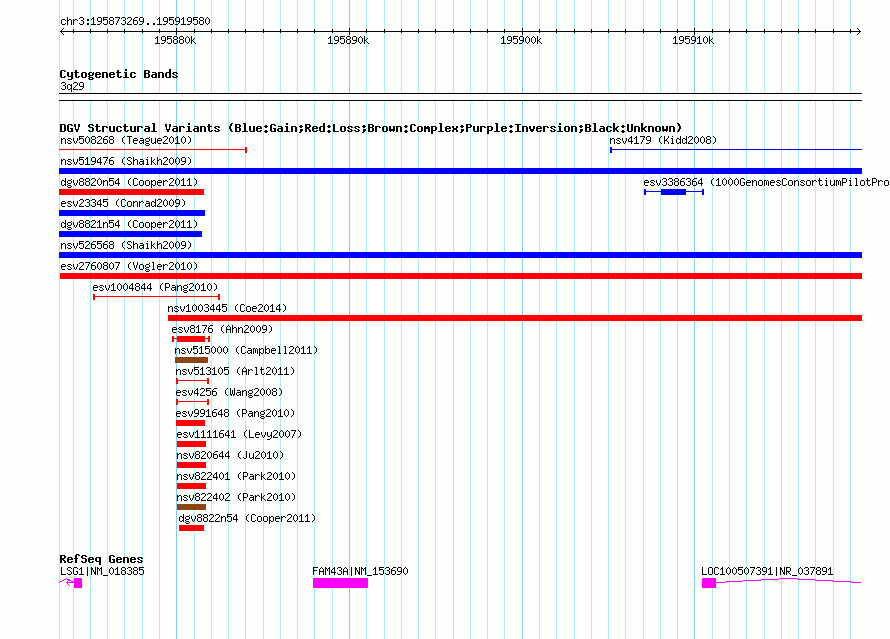
Task: Open the esv4256 (Wang2008) label
Action: click(229, 392)
